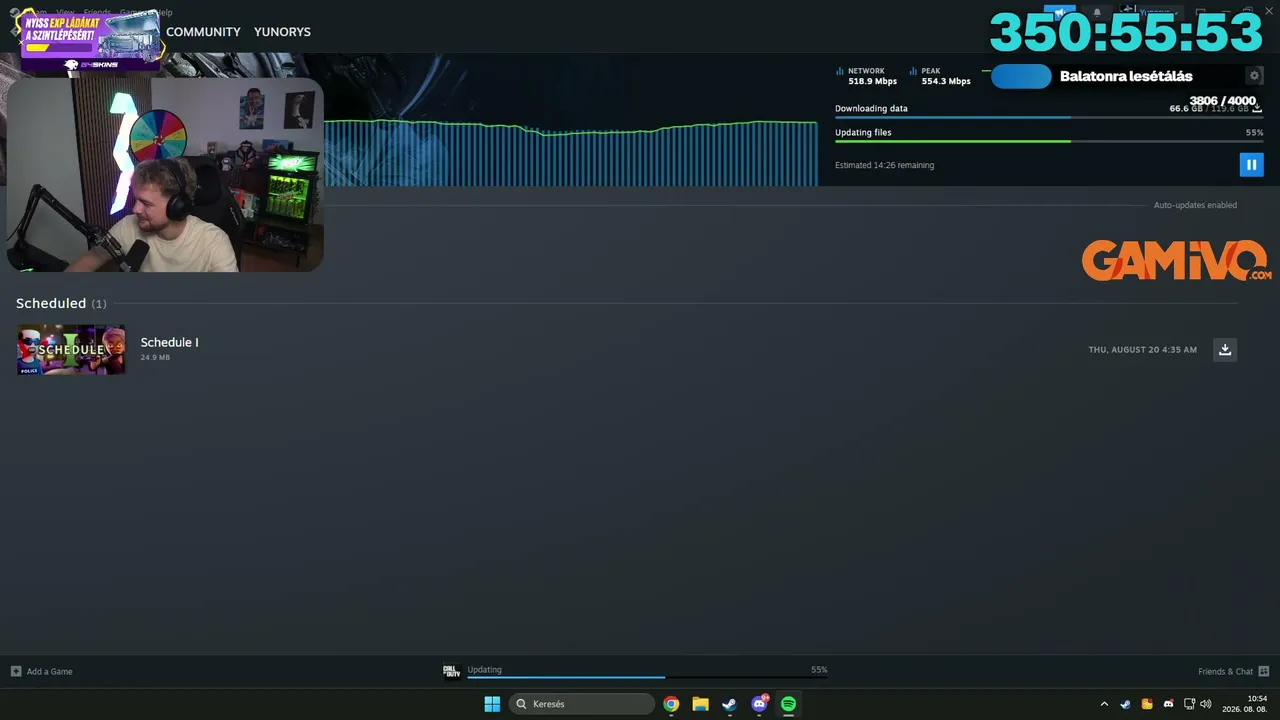Click the Downloading data progress bar
Viewport: 1280px width, 720px height.
point(1049,117)
